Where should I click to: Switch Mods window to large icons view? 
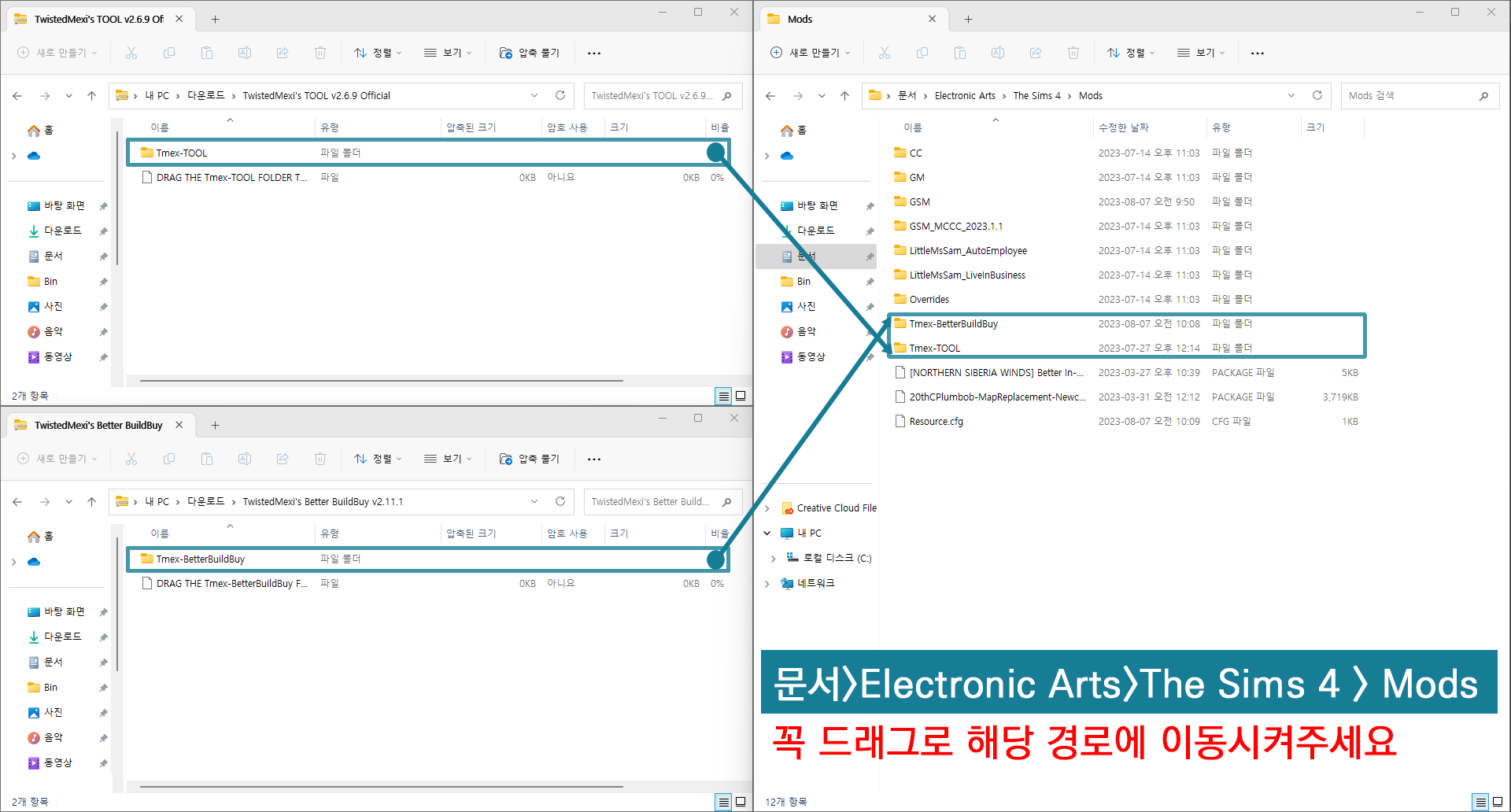coord(1498,802)
